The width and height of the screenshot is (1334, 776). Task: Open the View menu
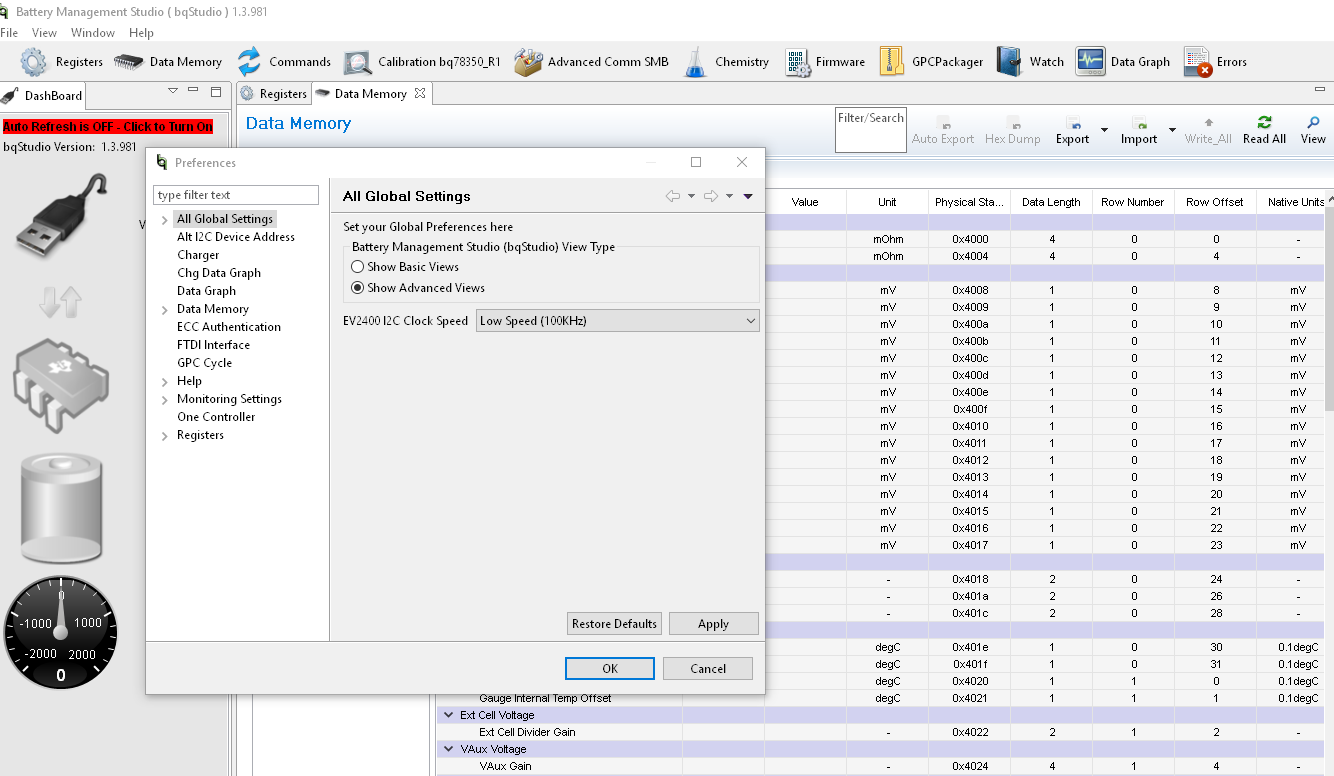click(44, 33)
